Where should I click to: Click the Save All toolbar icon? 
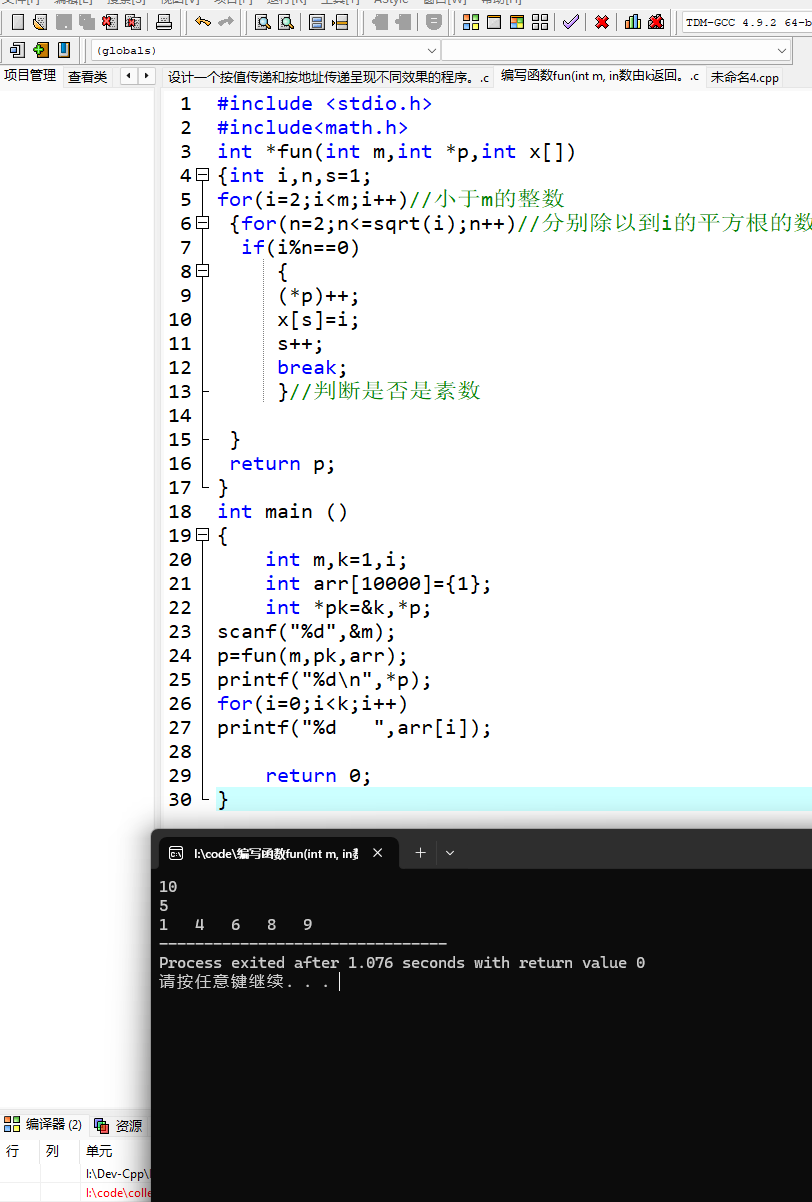coord(87,22)
